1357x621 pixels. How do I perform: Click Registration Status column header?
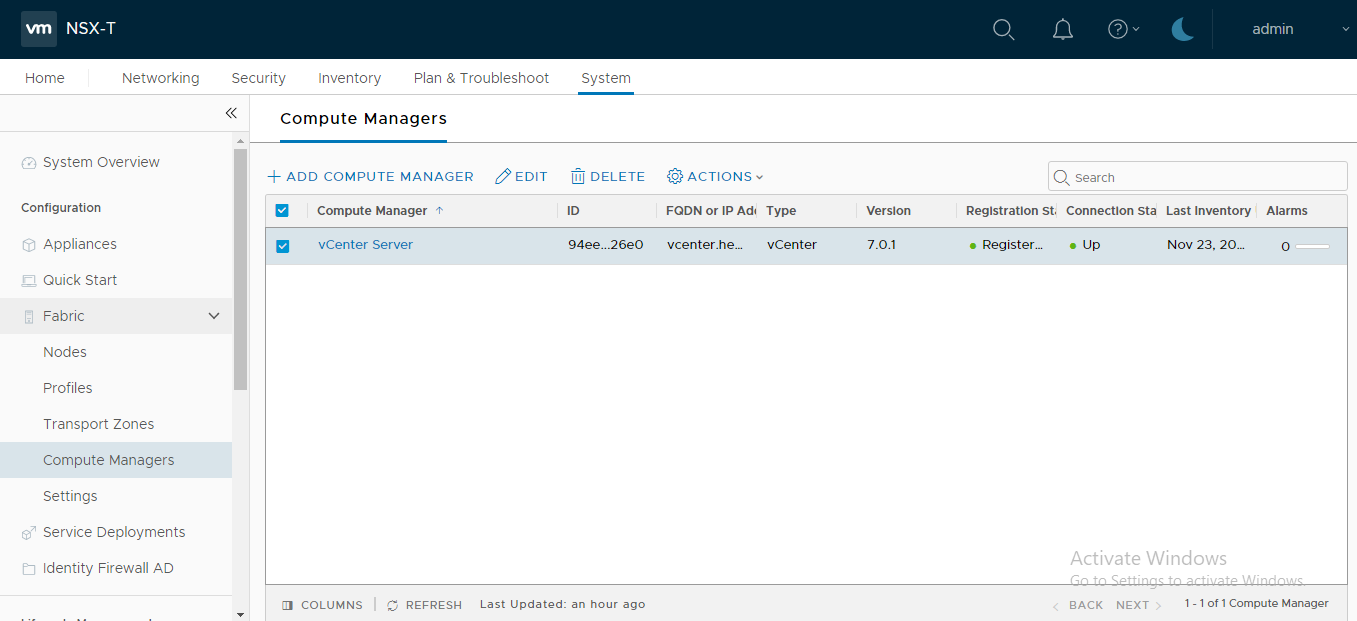click(x=1011, y=210)
